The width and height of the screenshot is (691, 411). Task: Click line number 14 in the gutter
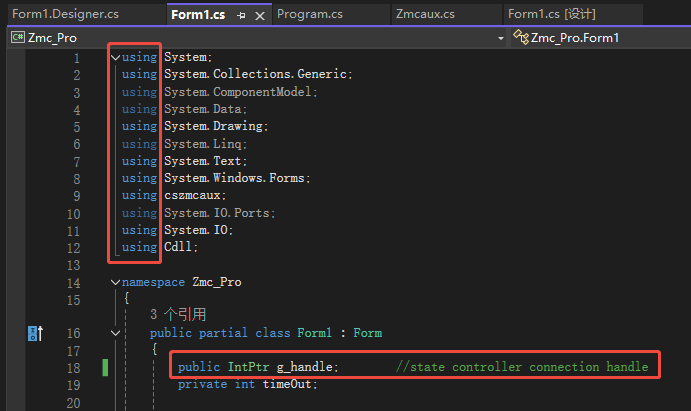72,282
